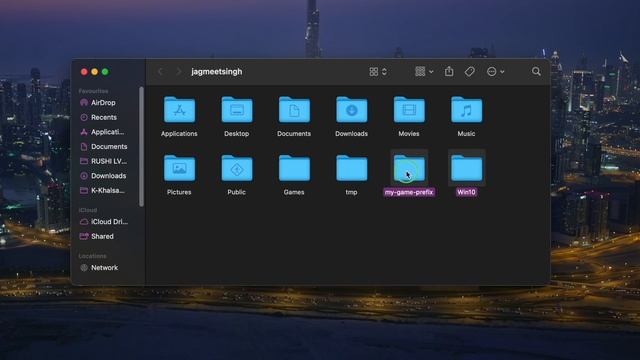This screenshot has width=640, height=360.
Task: Open RUSHI LV... in the sidebar
Action: pyautogui.click(x=109, y=161)
